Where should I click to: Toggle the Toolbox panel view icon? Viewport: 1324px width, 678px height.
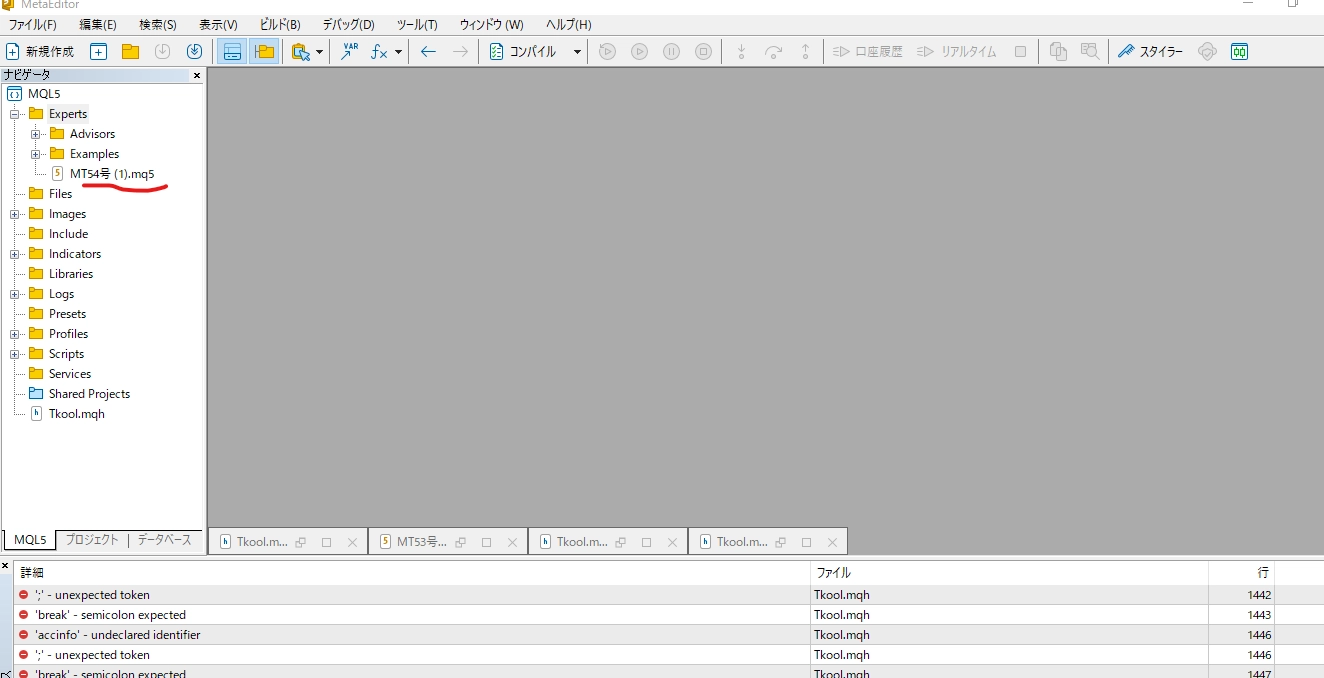click(x=232, y=52)
